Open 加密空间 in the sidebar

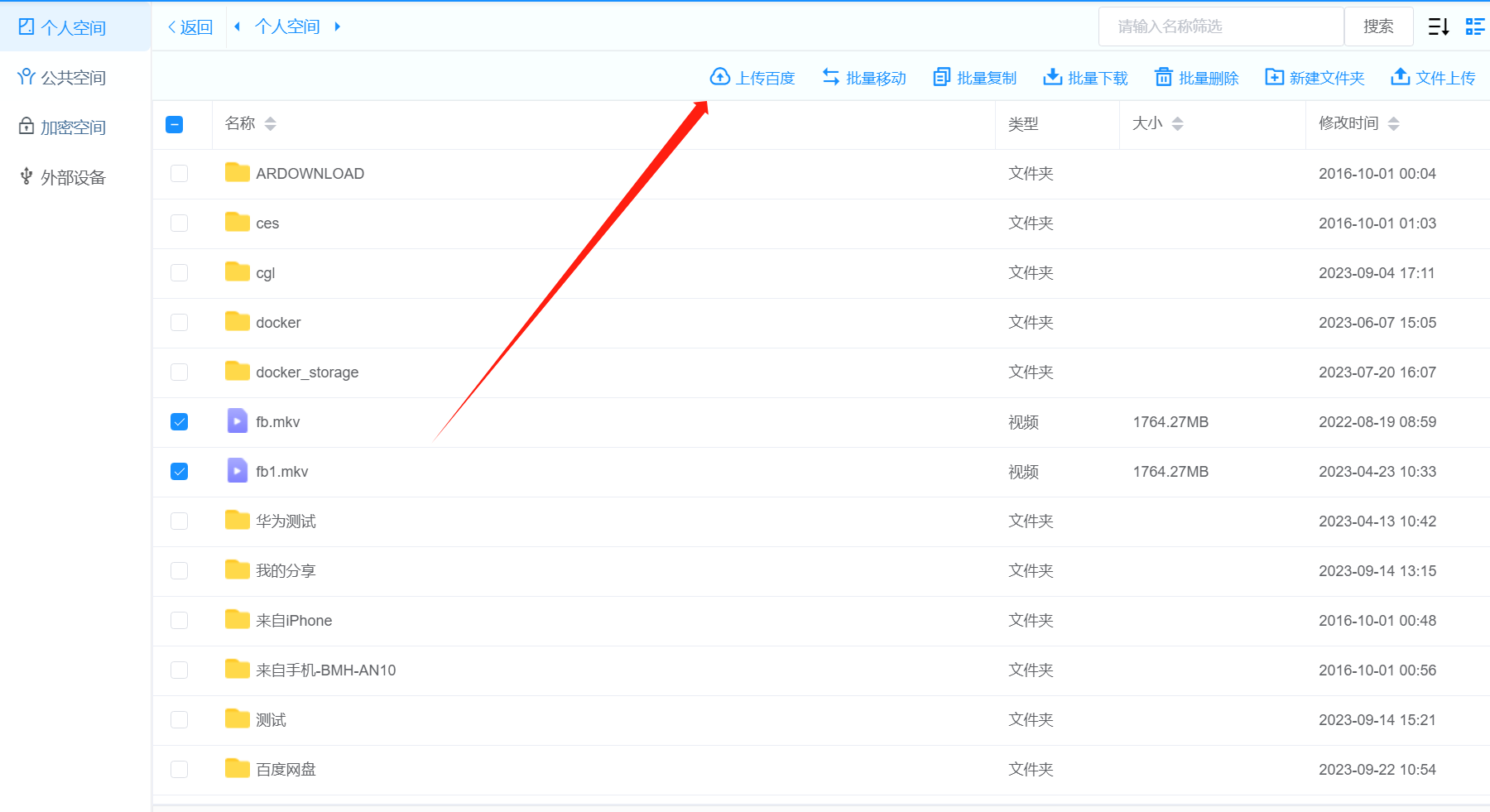click(74, 127)
